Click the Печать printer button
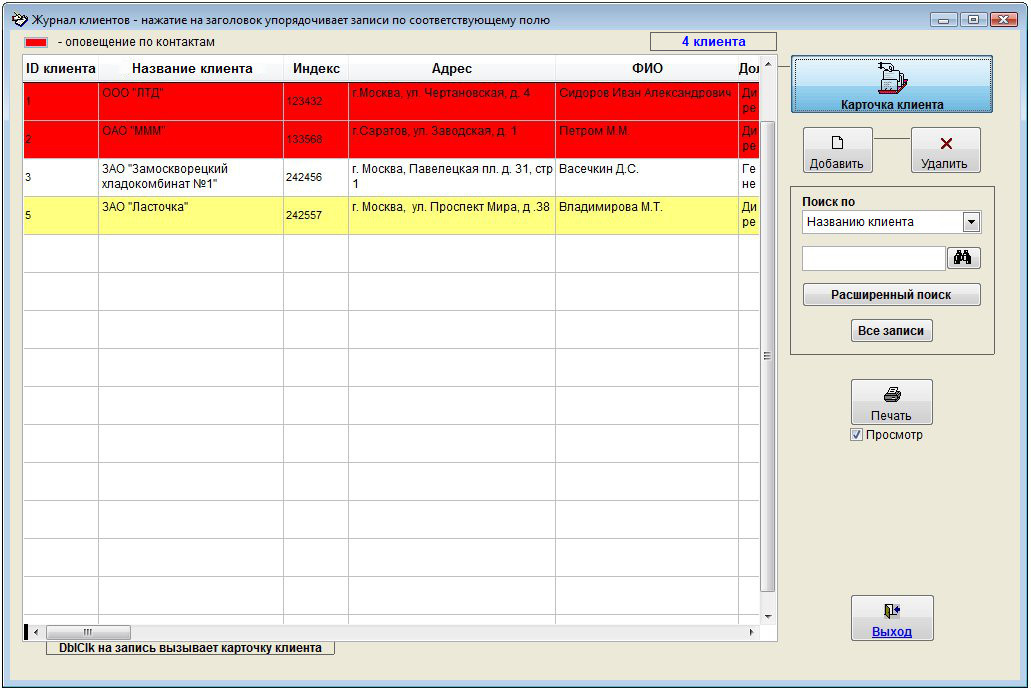Viewport: 1031px width, 691px height. [x=891, y=402]
